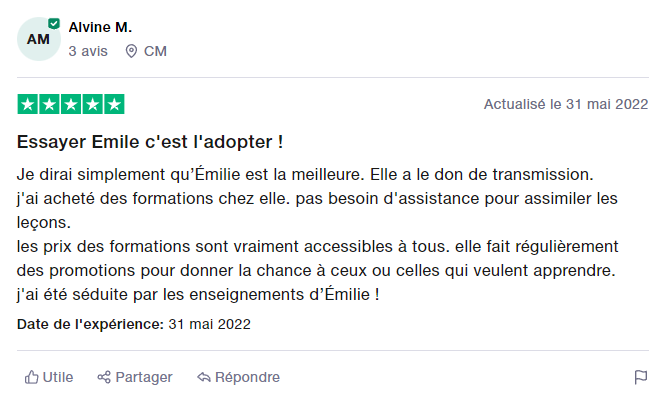Click the first green rating star
Viewport: 665px width, 401px height.
[28, 104]
